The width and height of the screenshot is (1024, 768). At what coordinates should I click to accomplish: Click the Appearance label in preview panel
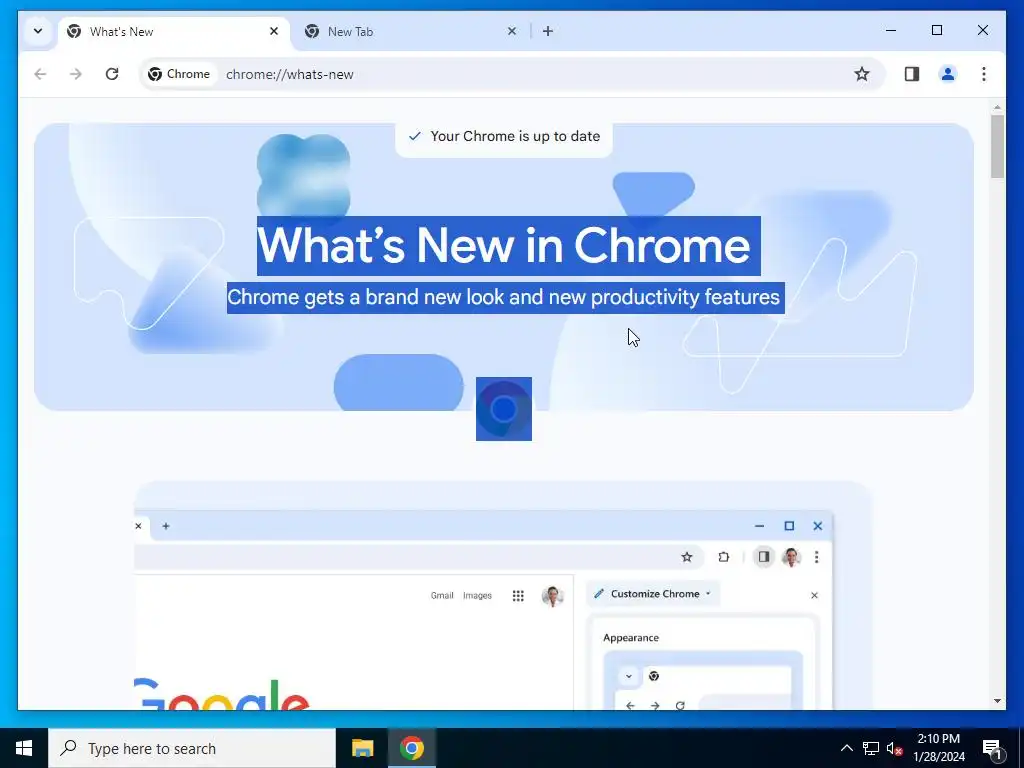[631, 637]
